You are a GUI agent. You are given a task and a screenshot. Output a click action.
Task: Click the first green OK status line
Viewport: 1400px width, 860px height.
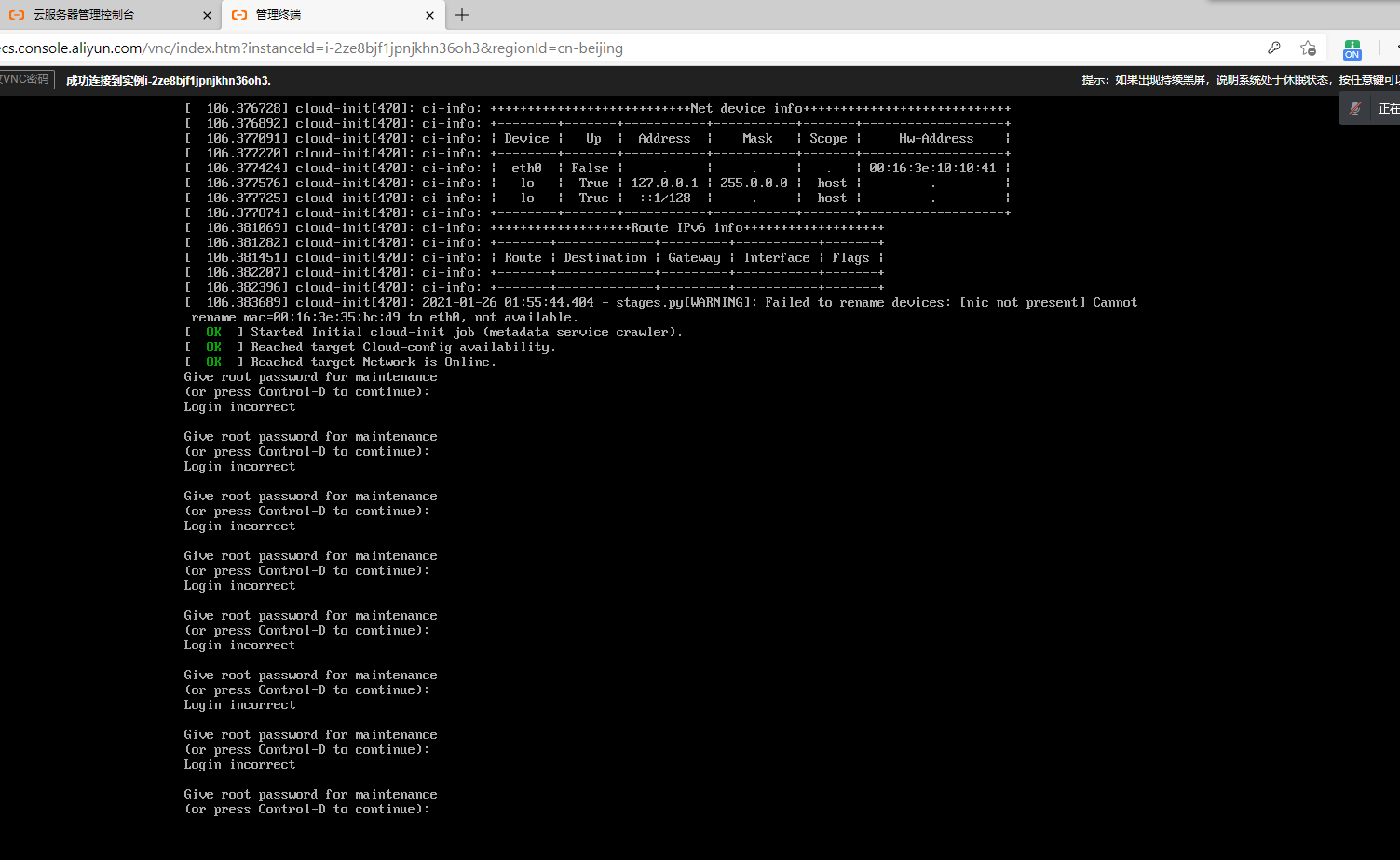[x=434, y=333]
